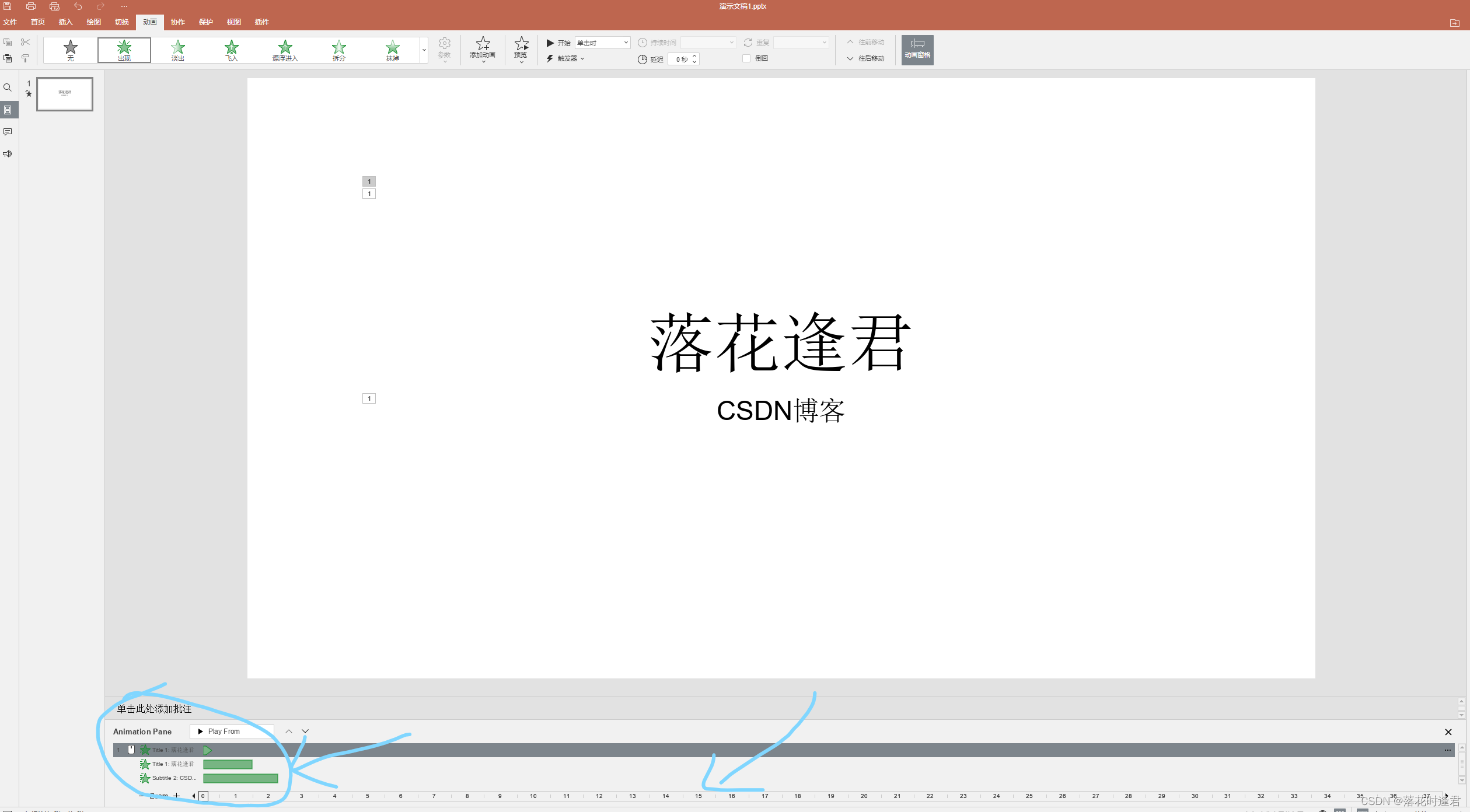Apply the 飞入 fly-in animation

click(232, 50)
